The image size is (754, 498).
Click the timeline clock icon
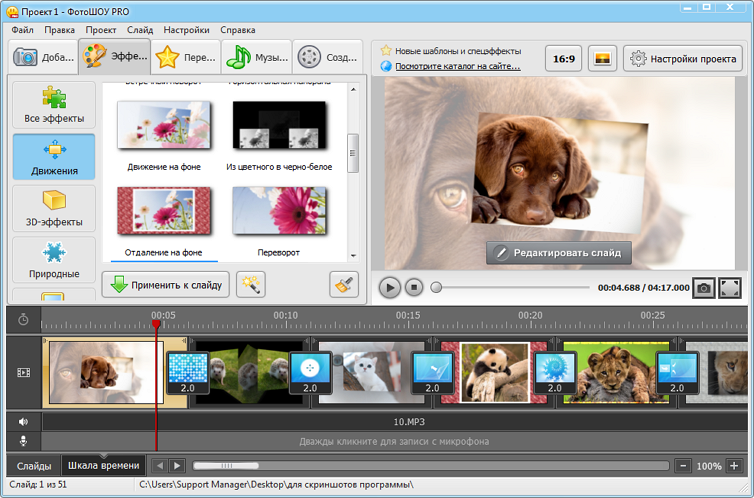pyautogui.click(x=23, y=319)
